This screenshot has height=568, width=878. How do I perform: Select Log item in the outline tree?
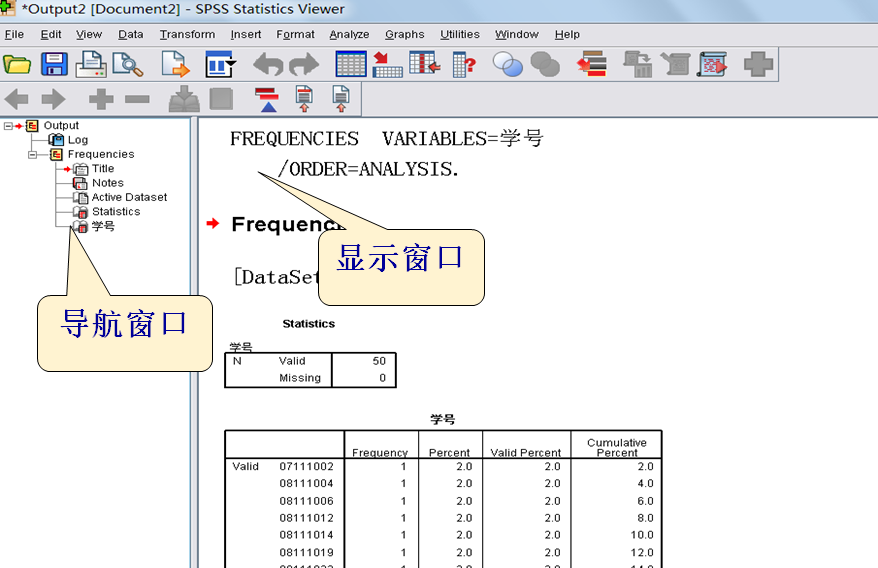(78, 140)
